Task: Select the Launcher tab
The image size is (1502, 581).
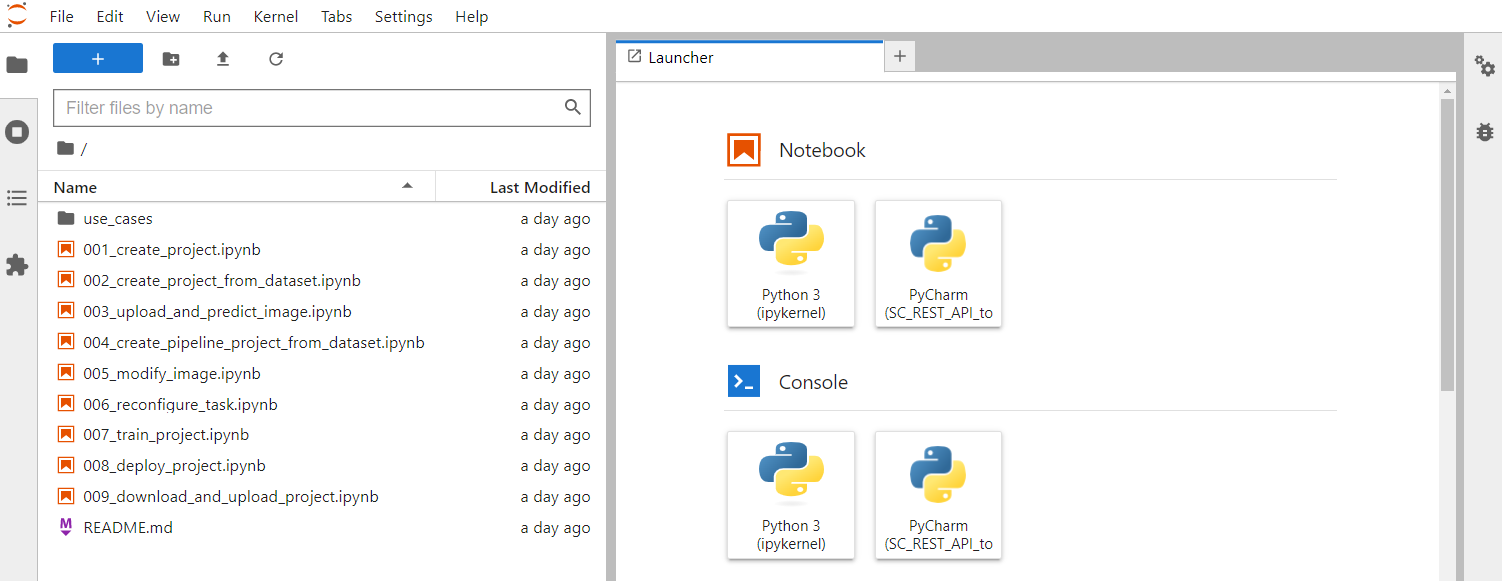Action: point(750,57)
